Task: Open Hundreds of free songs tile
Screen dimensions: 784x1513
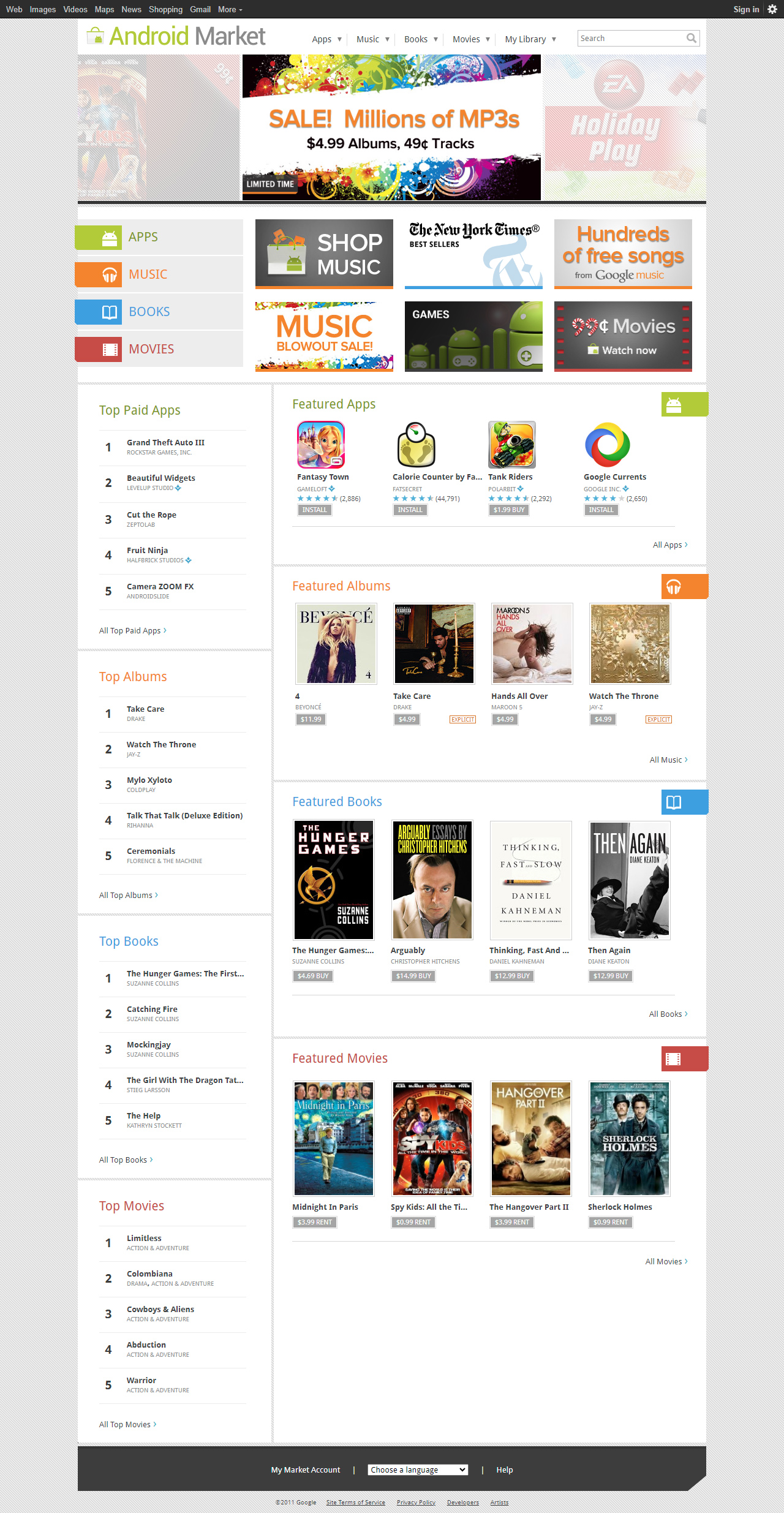Action: 623,254
